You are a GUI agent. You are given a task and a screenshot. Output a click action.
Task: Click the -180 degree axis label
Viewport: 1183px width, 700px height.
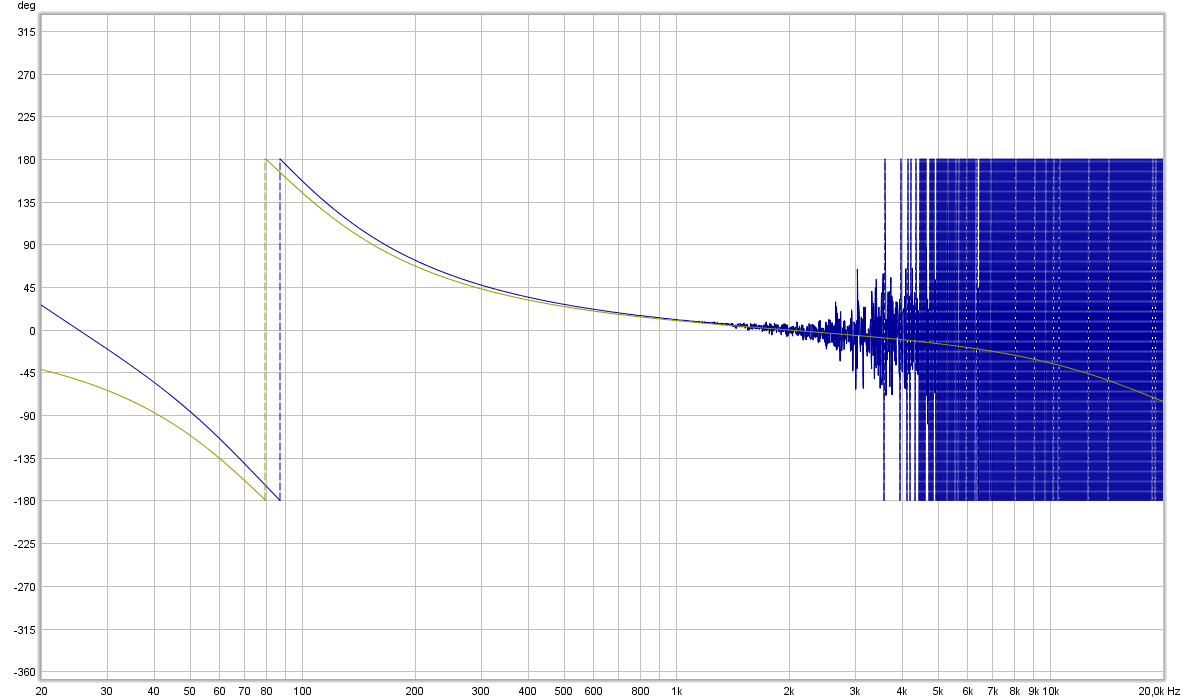25,501
